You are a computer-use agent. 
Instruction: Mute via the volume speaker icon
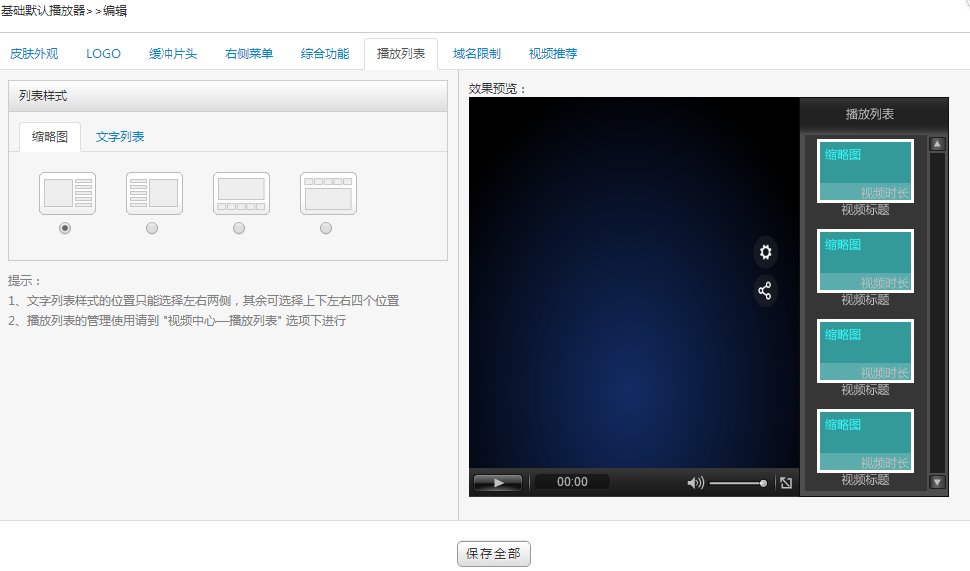click(695, 483)
